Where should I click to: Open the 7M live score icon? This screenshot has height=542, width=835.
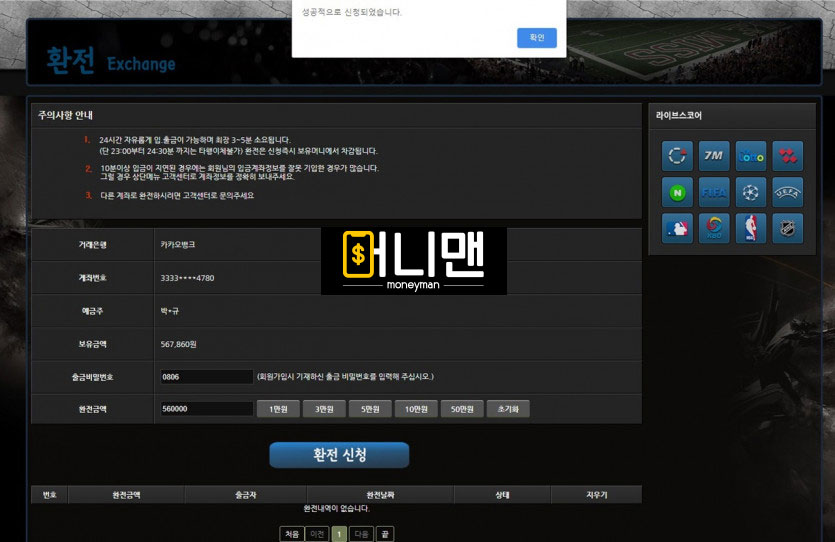click(x=713, y=156)
